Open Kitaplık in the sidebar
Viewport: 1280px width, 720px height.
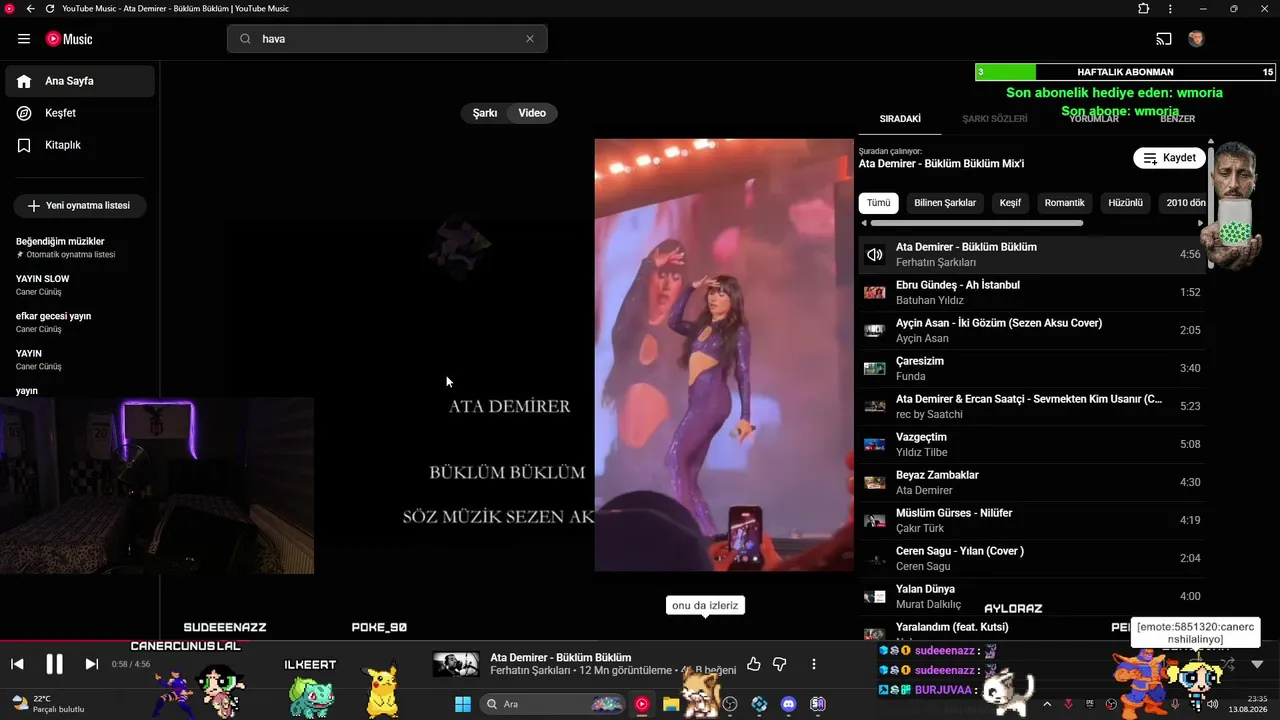[80, 145]
